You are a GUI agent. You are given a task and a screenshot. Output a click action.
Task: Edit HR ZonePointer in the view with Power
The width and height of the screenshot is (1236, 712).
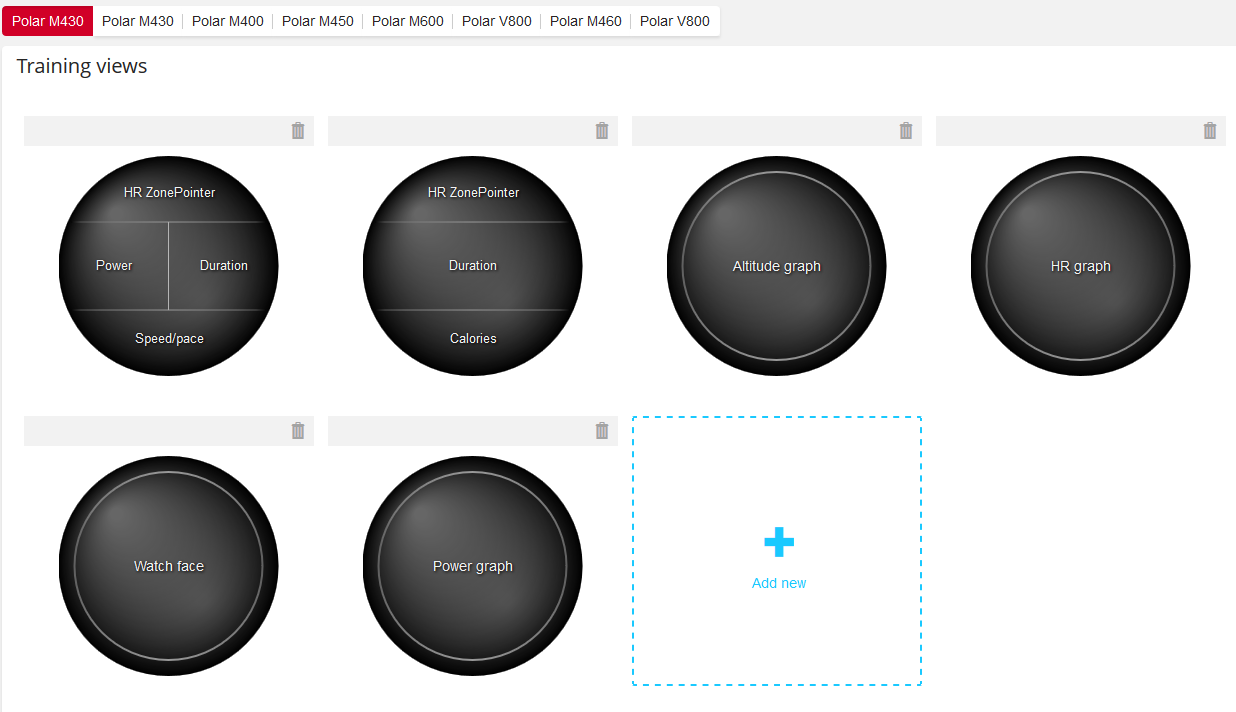point(169,192)
